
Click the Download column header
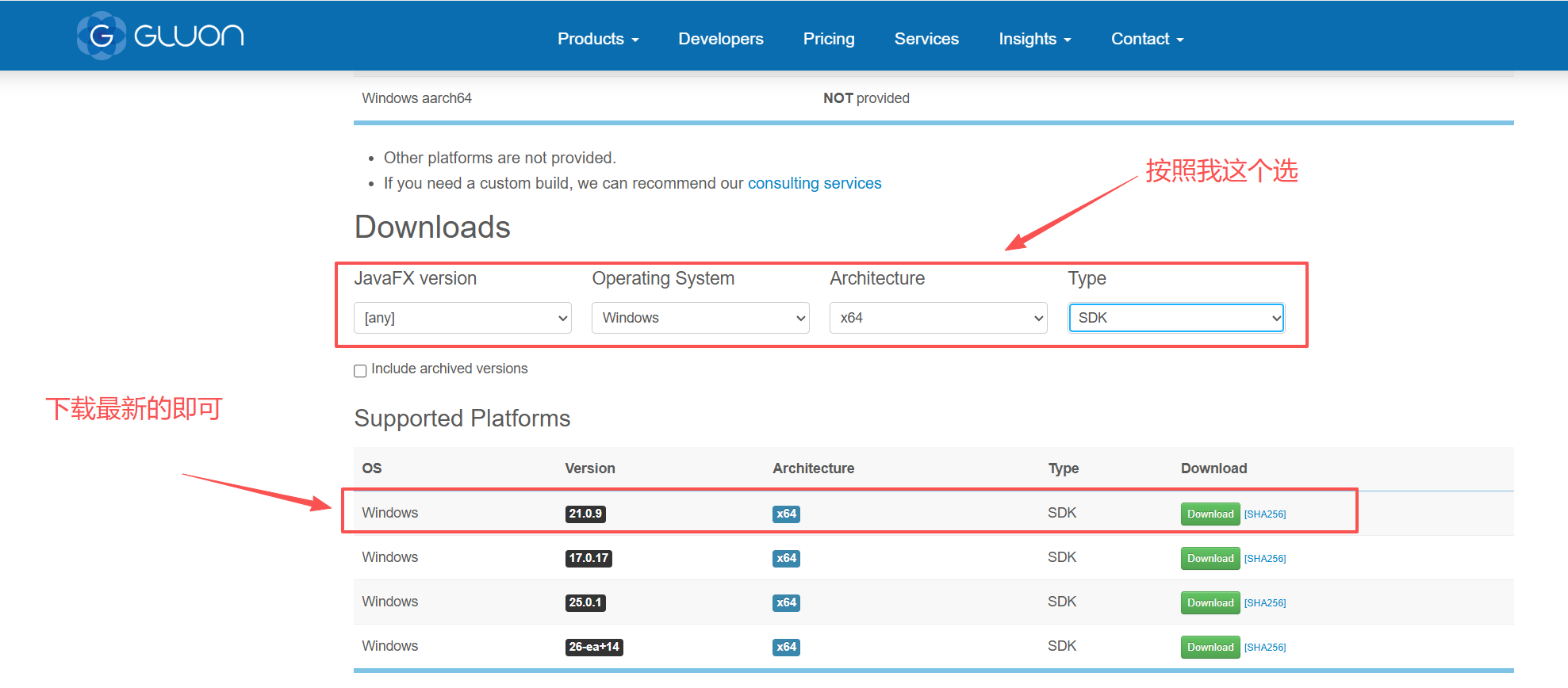(1213, 468)
